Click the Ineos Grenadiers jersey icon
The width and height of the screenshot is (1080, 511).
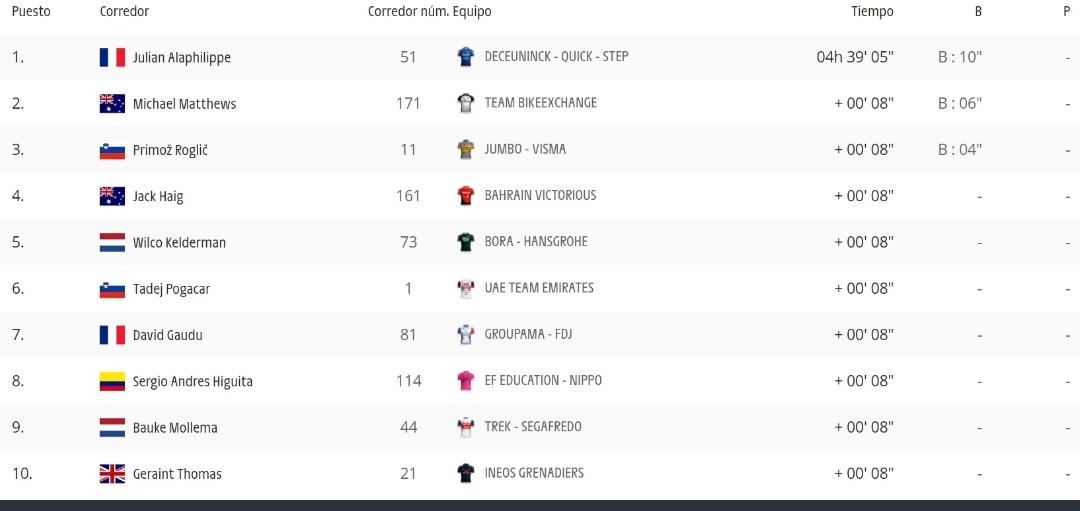pos(466,473)
